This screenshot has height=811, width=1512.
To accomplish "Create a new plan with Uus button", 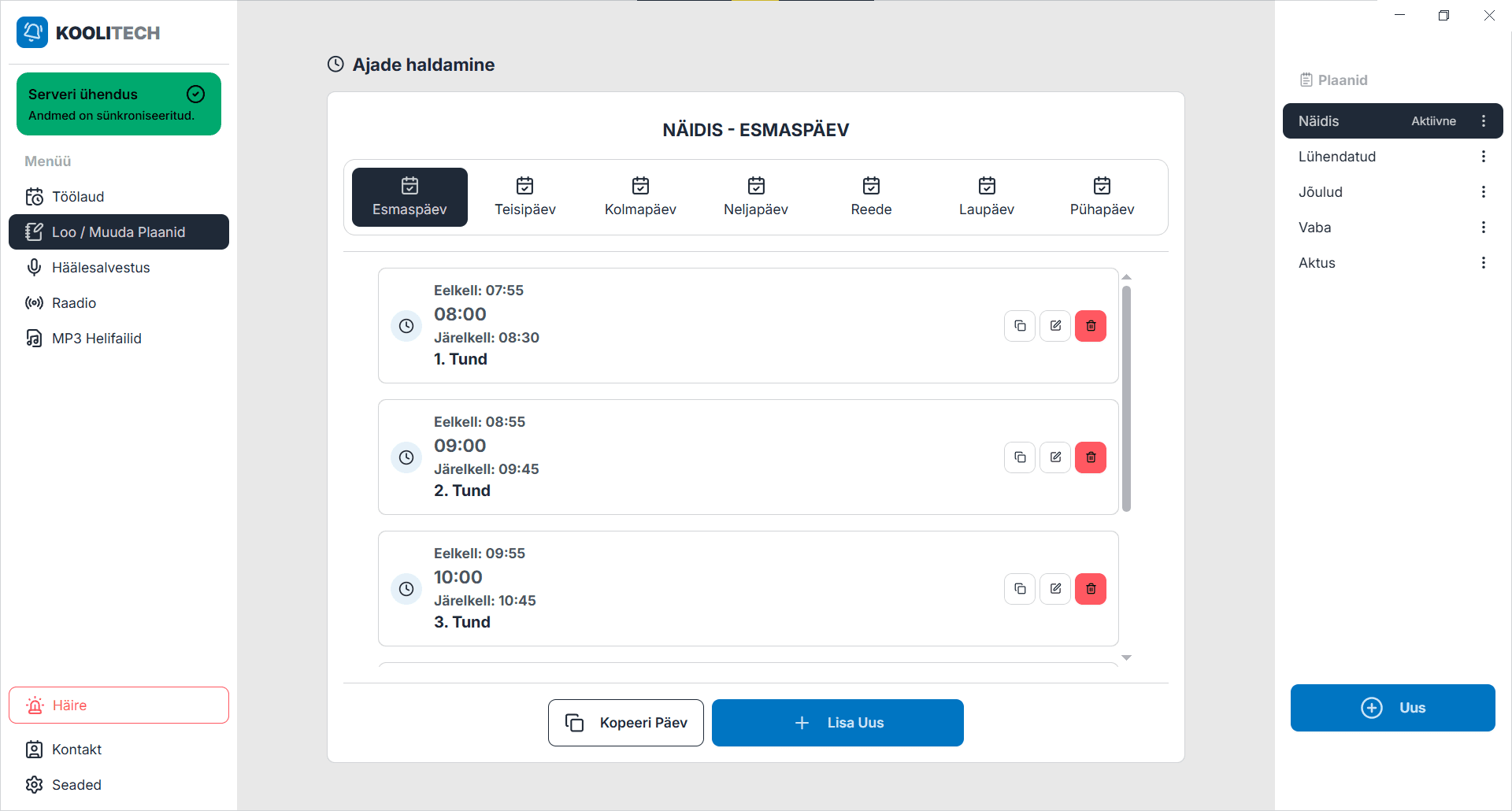I will pos(1393,708).
